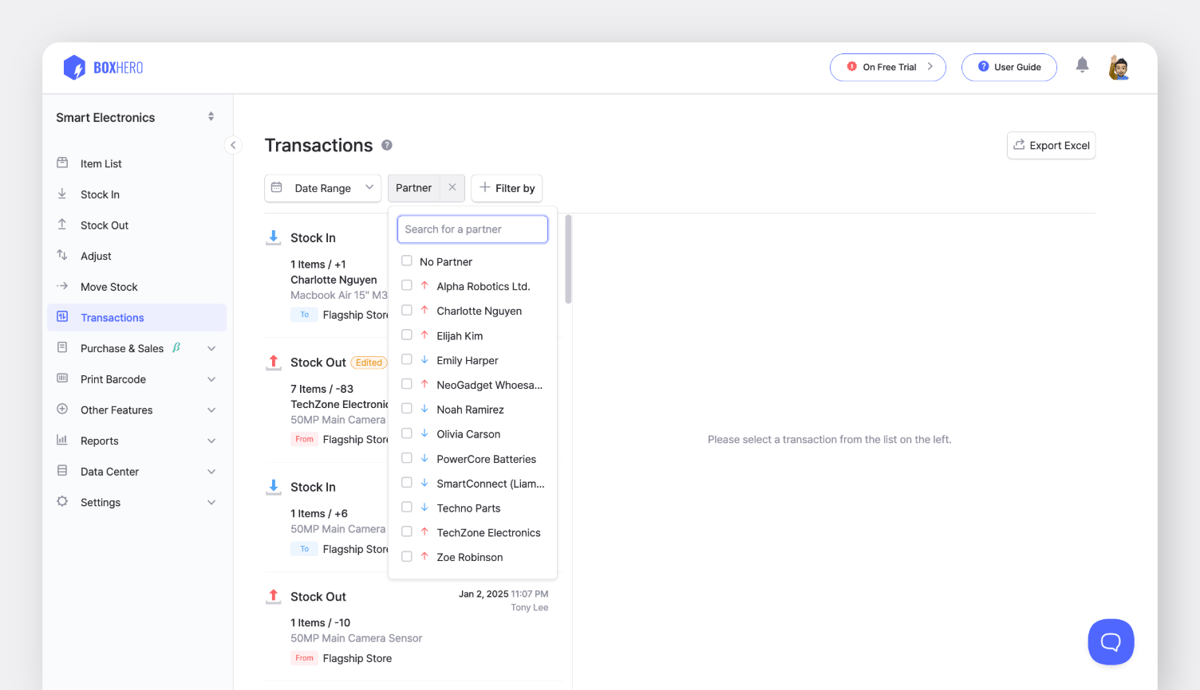
Task: Open the User Guide
Action: pos(1009,67)
